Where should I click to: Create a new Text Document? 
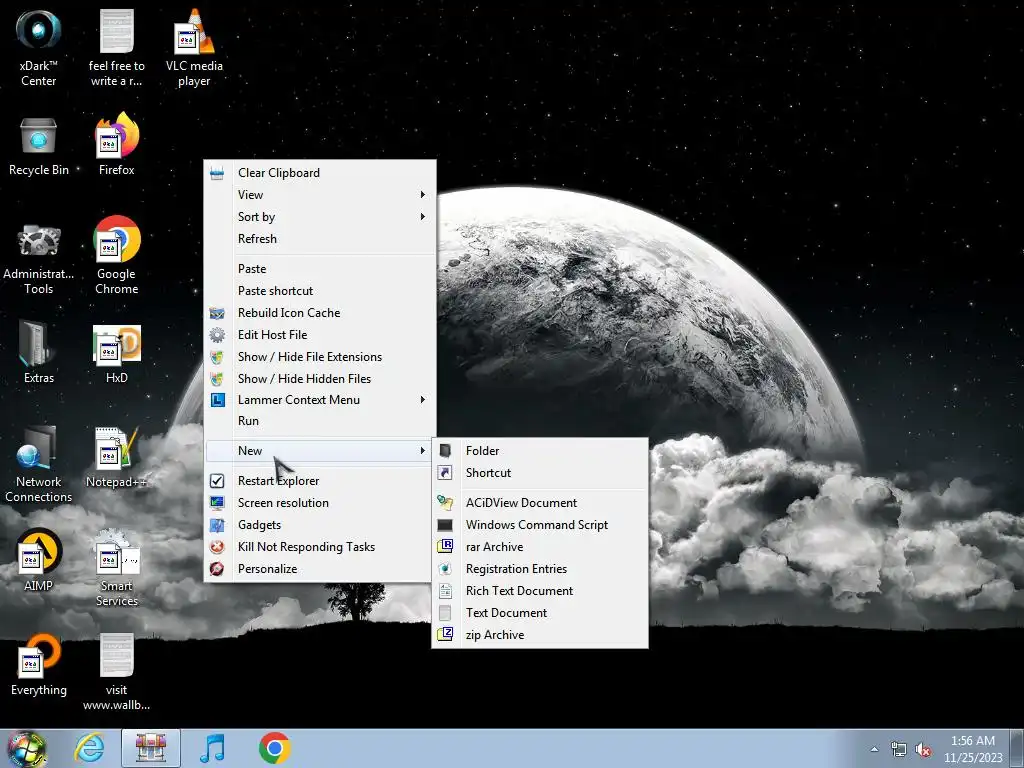(540, 613)
